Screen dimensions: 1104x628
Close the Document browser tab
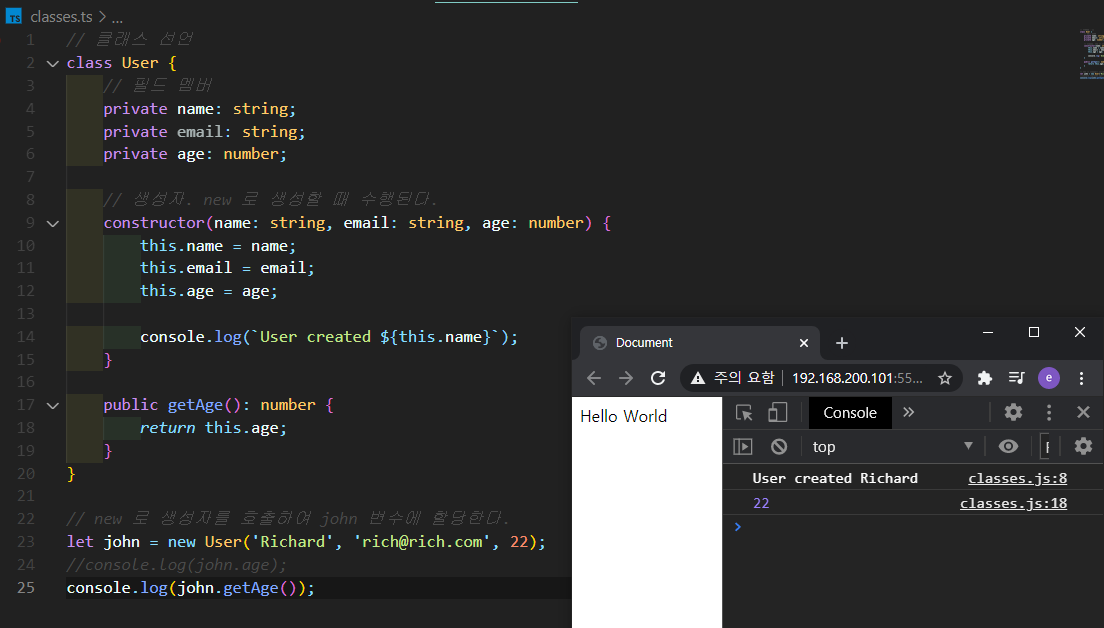click(x=803, y=343)
